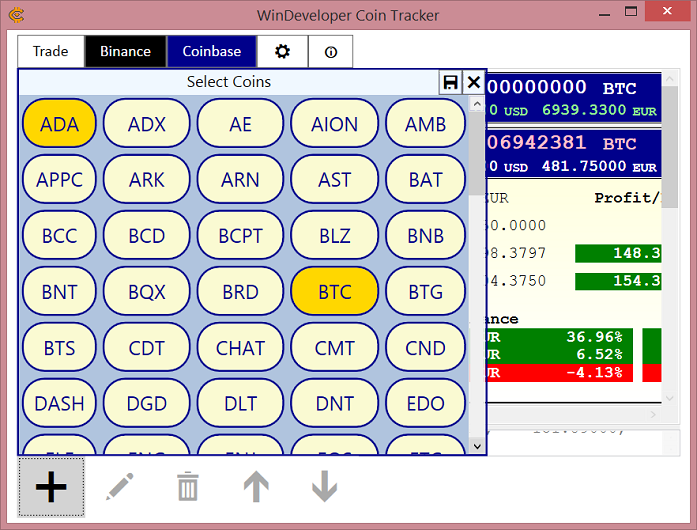Click the move down arrow icon

click(324, 486)
